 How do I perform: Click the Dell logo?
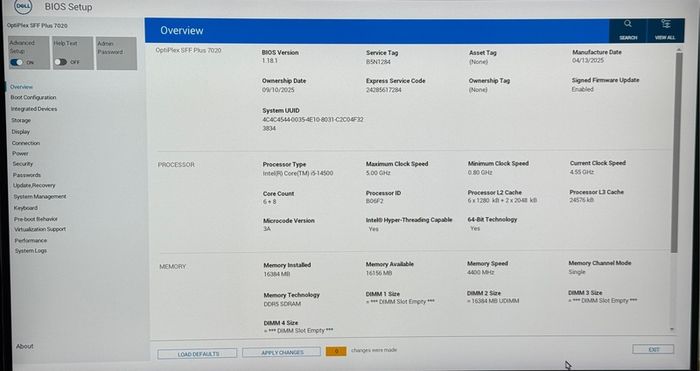pos(24,6)
